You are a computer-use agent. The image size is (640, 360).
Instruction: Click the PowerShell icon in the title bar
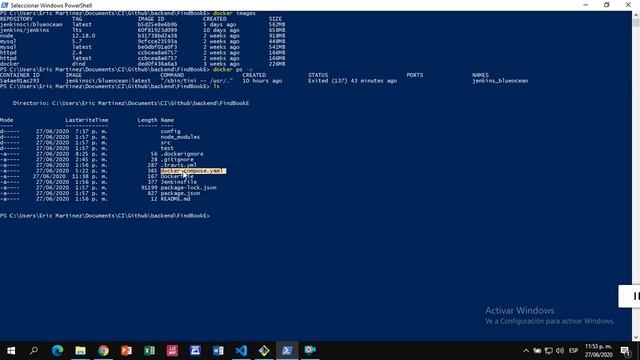pyautogui.click(x=4, y=5)
